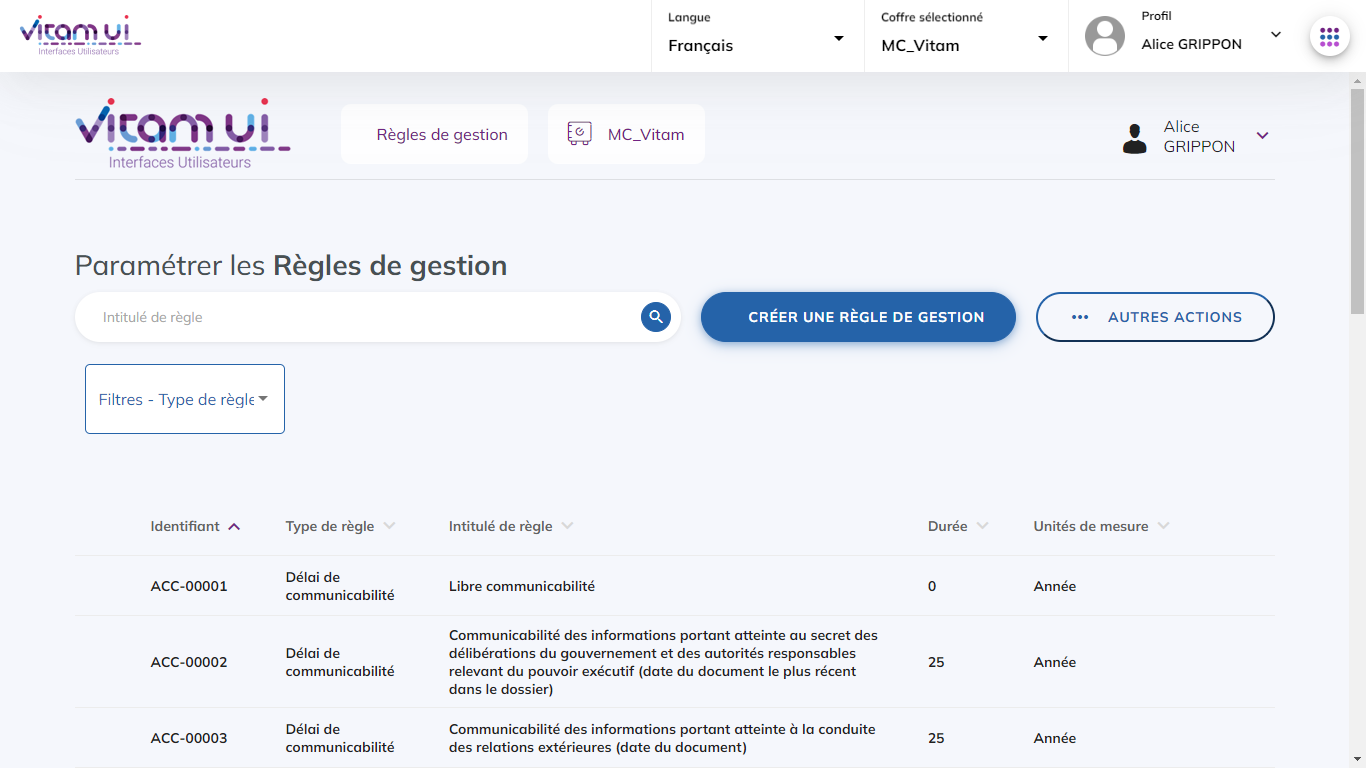Click the Vitam UI logo in top bar
Viewport: 1366px width, 768px height.
point(80,35)
